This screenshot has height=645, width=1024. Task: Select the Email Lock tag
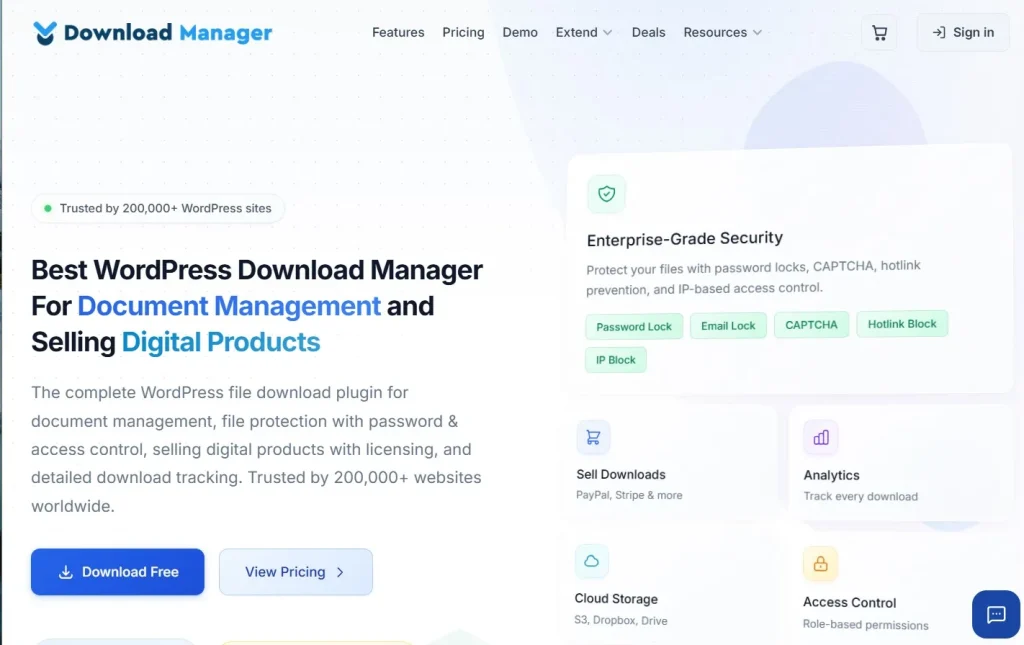[x=728, y=326]
